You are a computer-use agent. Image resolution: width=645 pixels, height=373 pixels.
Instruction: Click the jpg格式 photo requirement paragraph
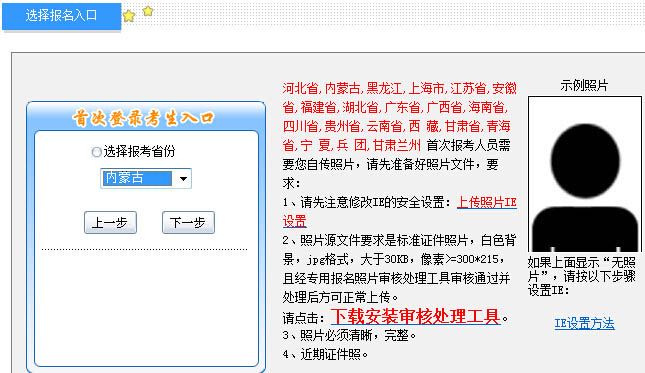tap(399, 269)
